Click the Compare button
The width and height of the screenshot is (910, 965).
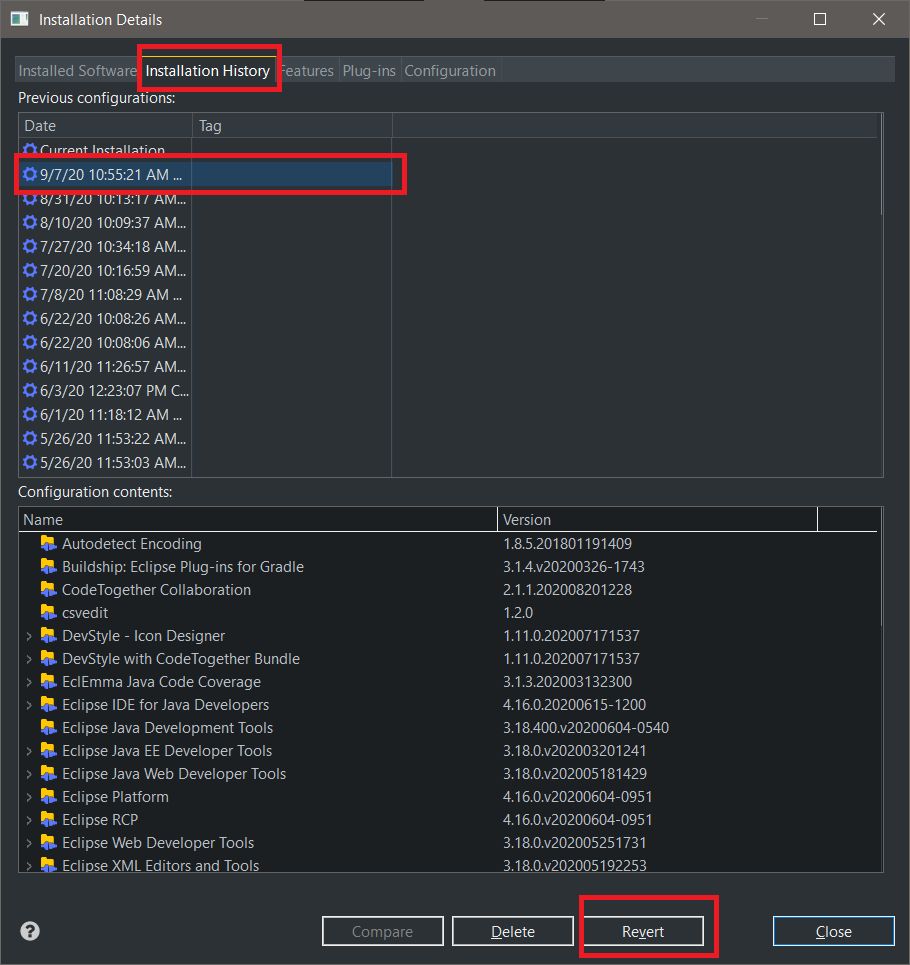(382, 931)
